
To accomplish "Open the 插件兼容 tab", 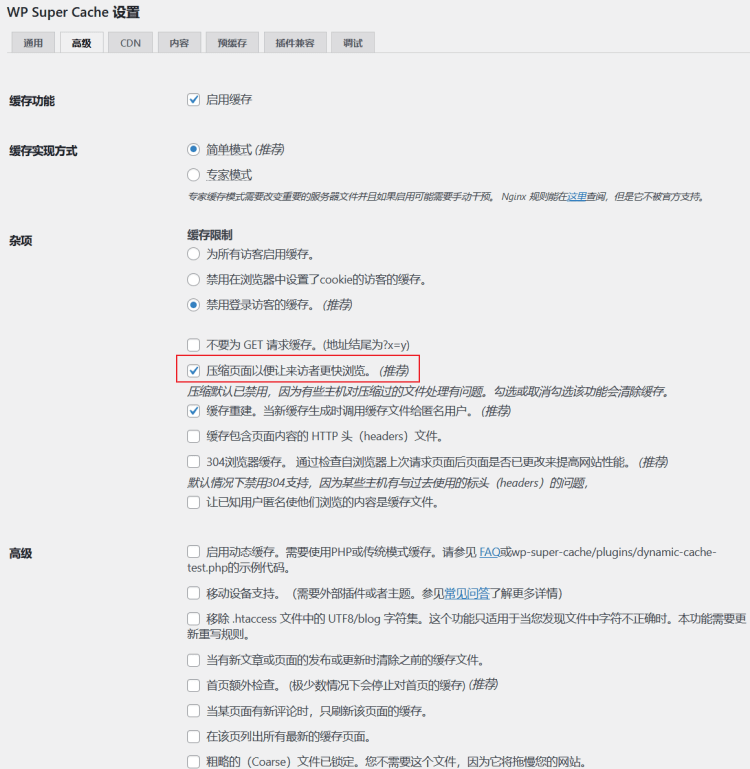I will [295, 43].
